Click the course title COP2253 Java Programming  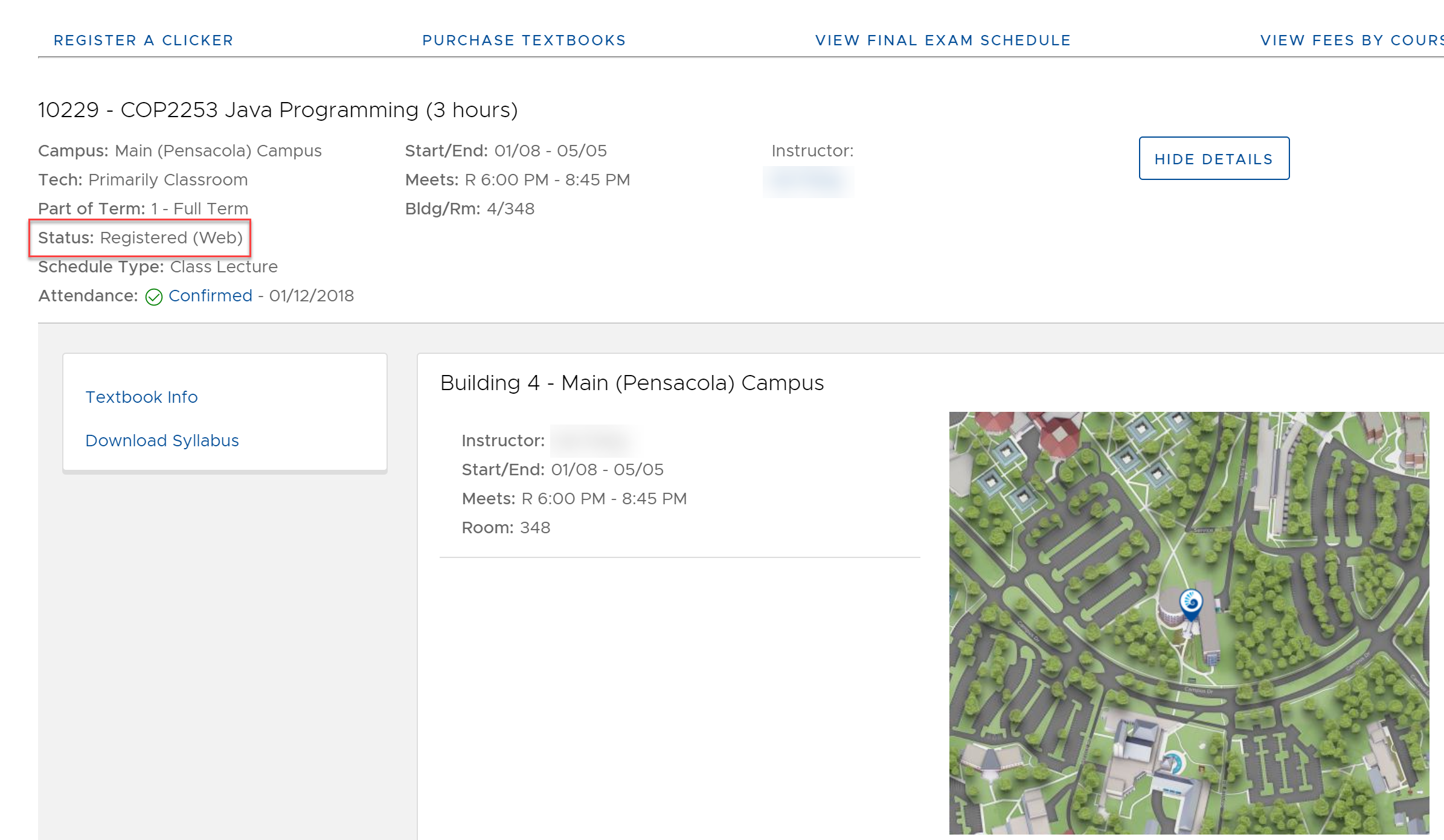pos(278,110)
